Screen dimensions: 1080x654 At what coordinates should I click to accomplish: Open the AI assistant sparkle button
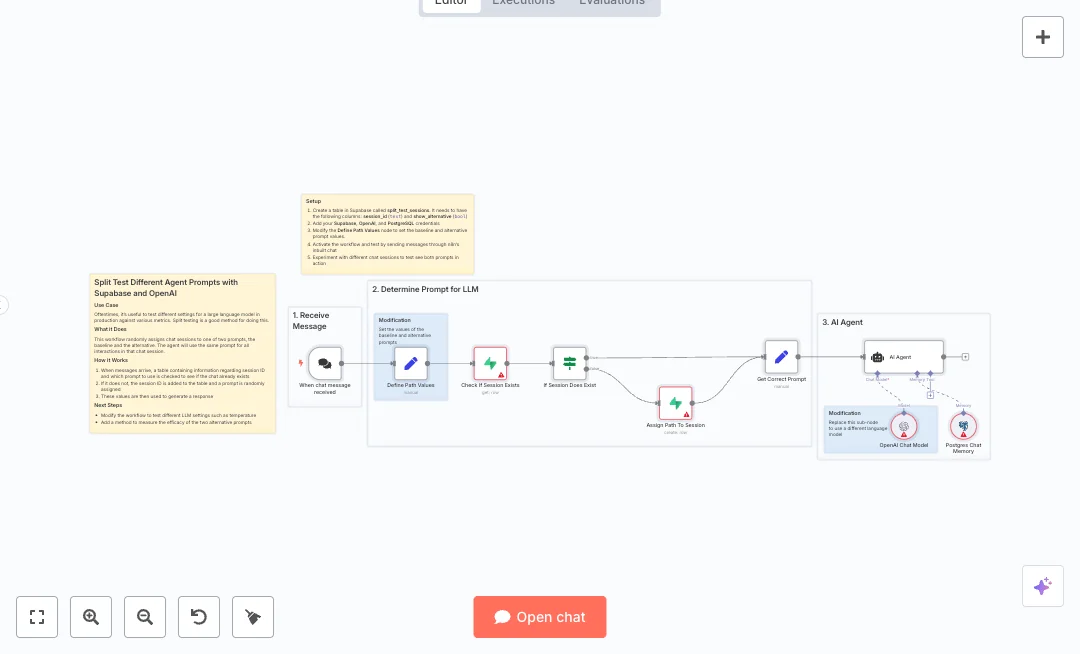coord(1042,586)
